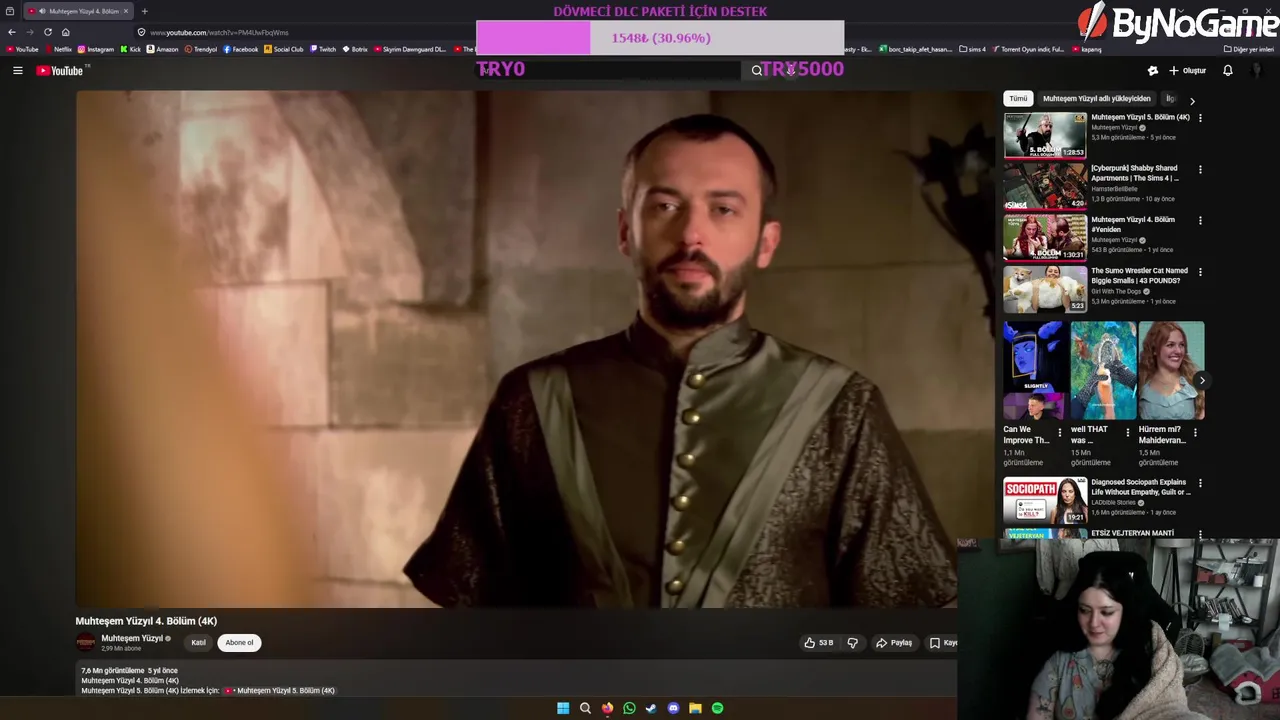Open the Kick bookmark
Viewport: 1280px width, 720px height.
click(x=130, y=49)
